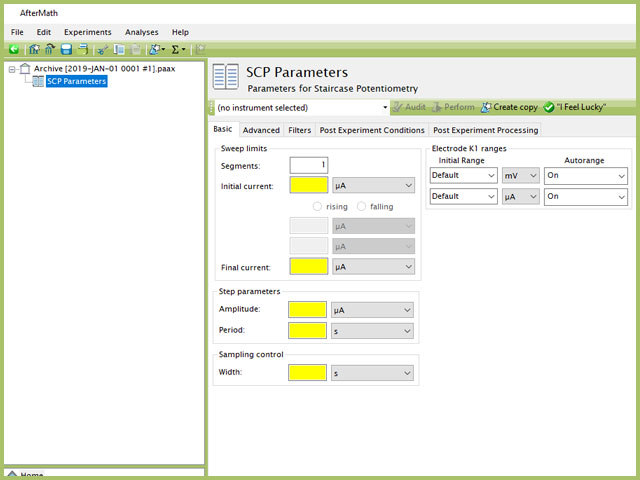Save the archive with the disk icon
640x480 pixels.
point(66,49)
